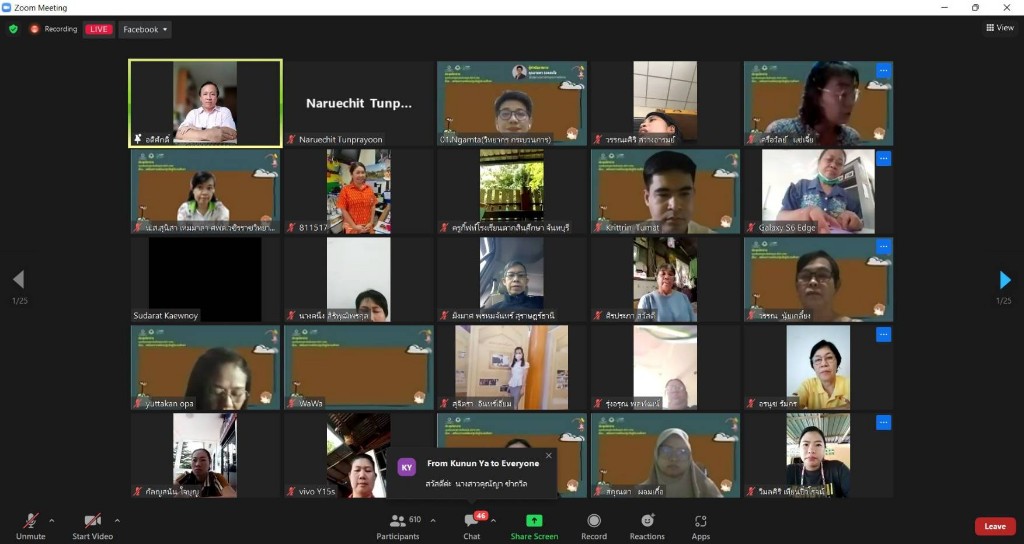The height and width of the screenshot is (544, 1024).
Task: Go to next page of video gallery
Action: coord(1005,280)
